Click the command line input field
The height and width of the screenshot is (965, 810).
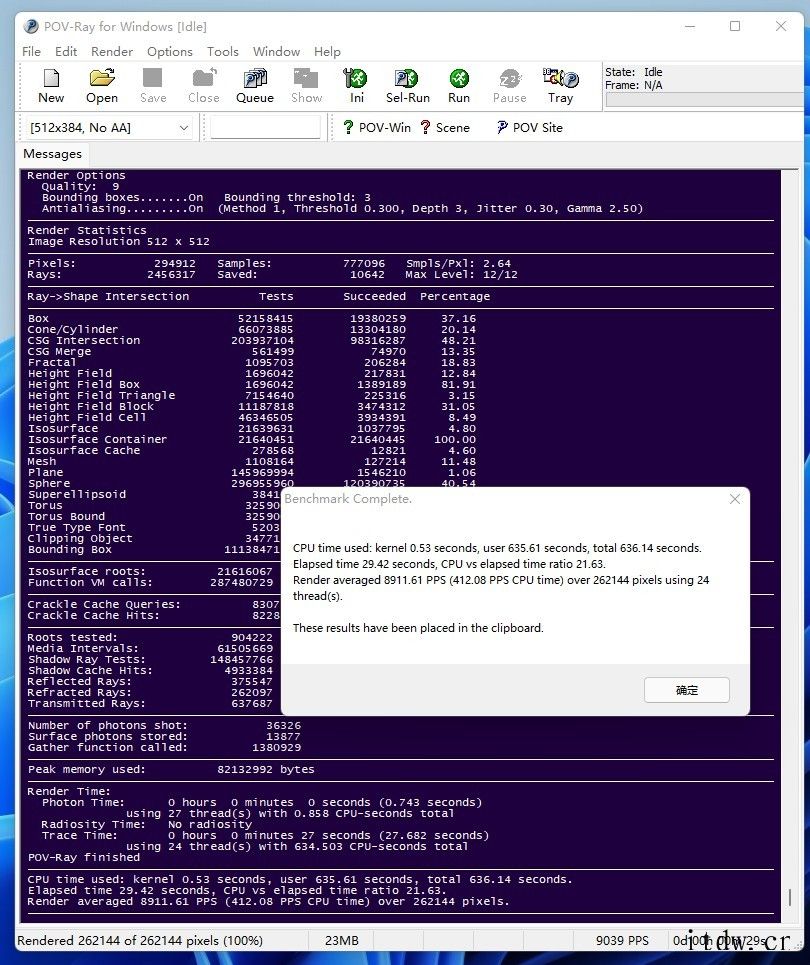tap(265, 128)
